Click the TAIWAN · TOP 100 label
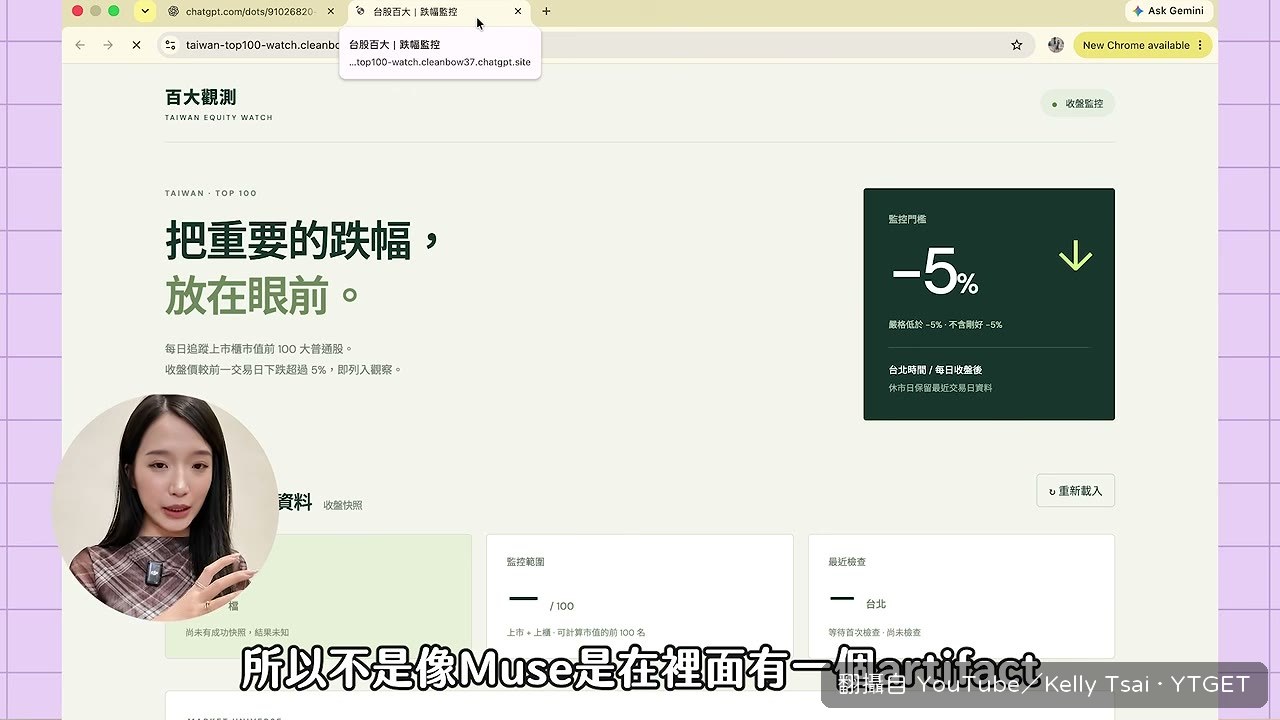The image size is (1280, 720). [x=211, y=193]
